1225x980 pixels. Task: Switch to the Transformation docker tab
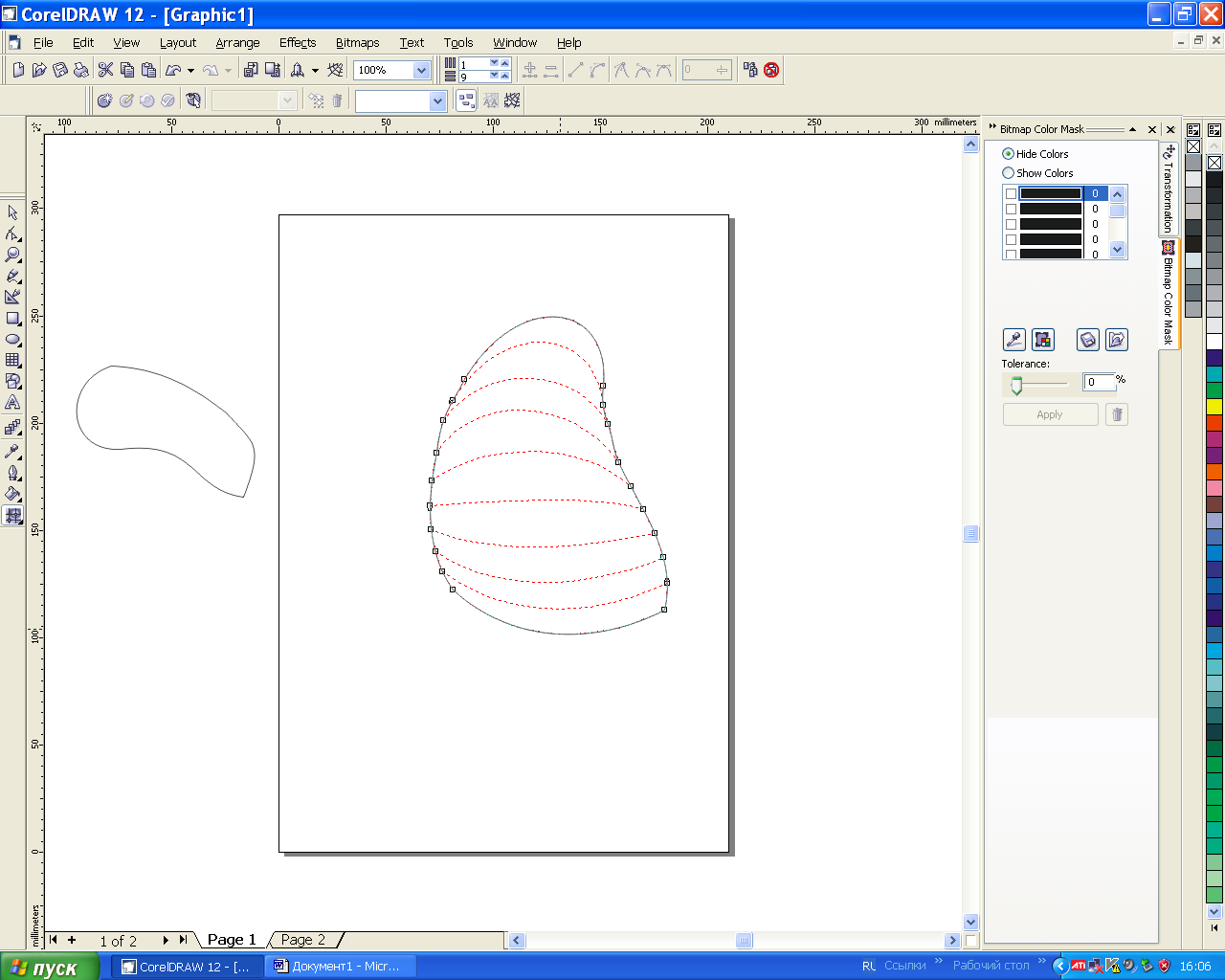click(1169, 188)
